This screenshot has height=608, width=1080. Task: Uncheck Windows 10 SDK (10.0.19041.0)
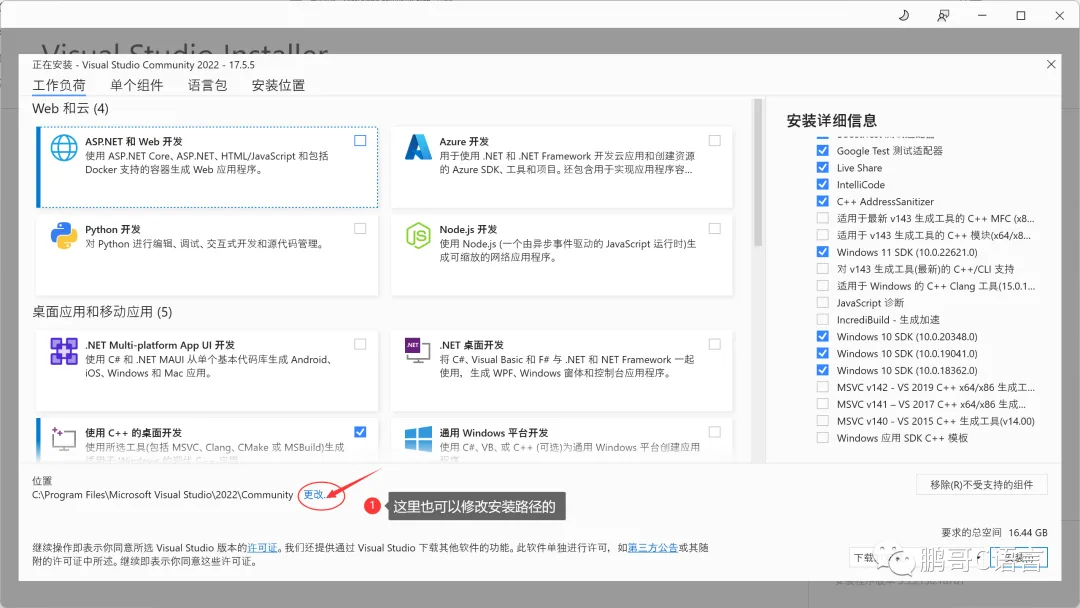click(822, 353)
